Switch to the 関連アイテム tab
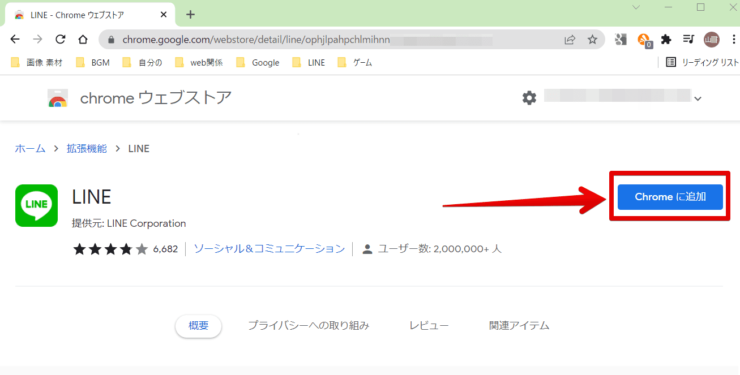Screen dimensions: 740x375 point(519,325)
